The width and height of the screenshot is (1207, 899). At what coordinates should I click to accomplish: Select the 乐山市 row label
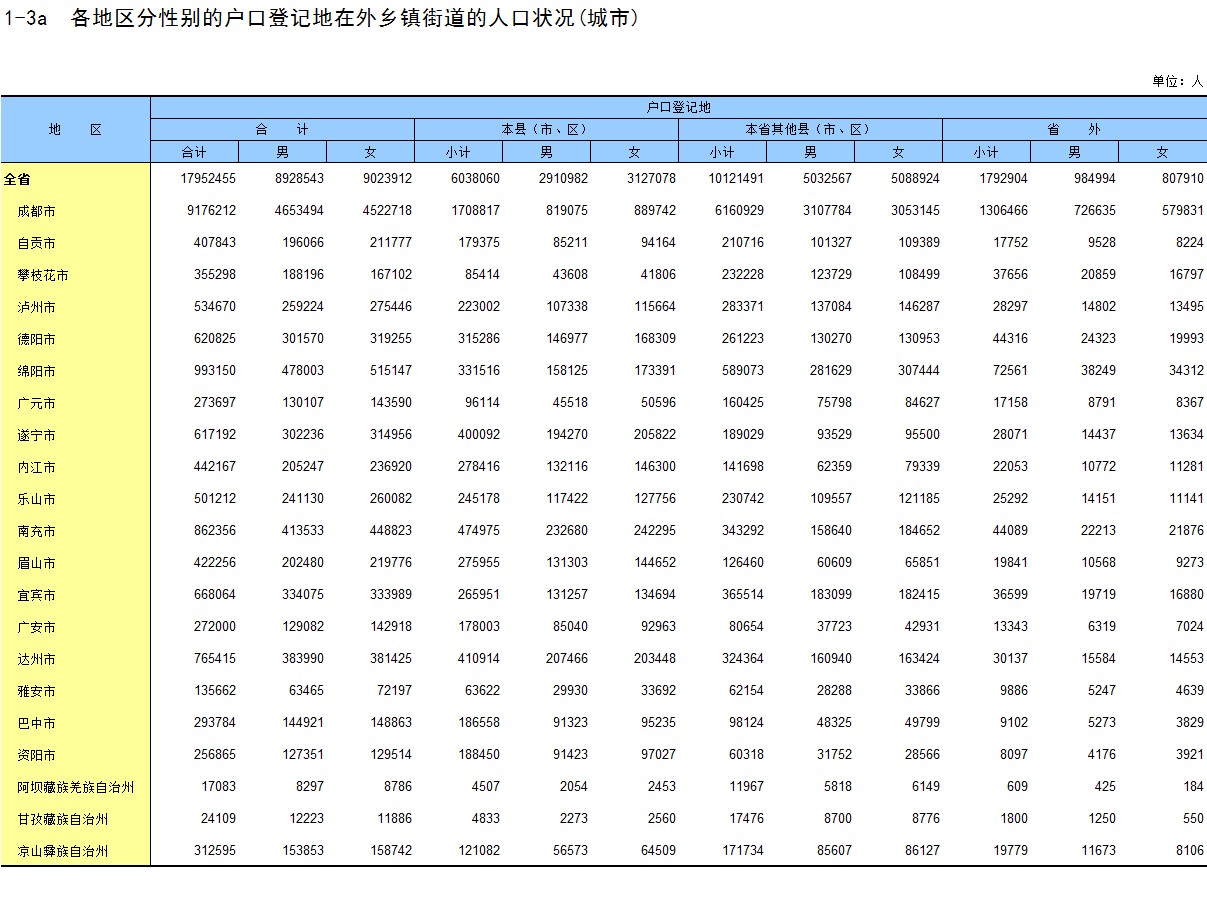tap(36, 500)
